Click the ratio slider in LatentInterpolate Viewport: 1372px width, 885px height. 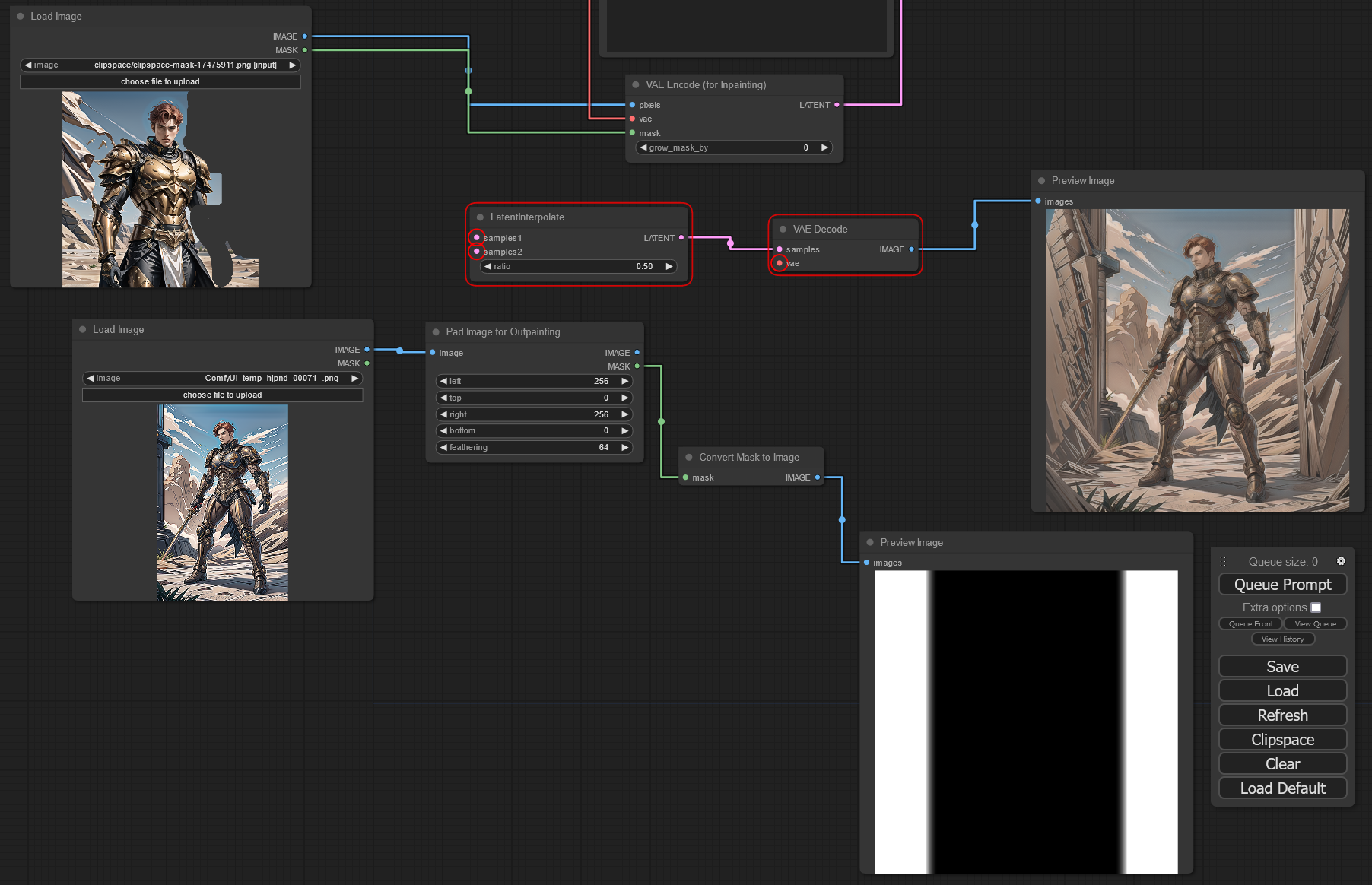578,267
